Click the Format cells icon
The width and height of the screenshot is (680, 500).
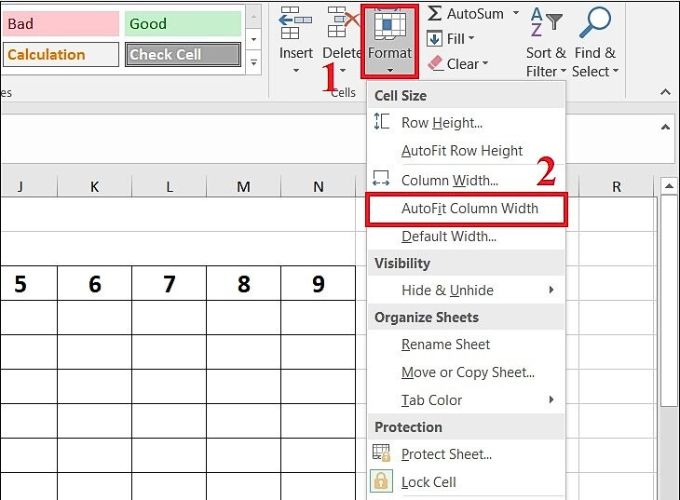point(389,25)
